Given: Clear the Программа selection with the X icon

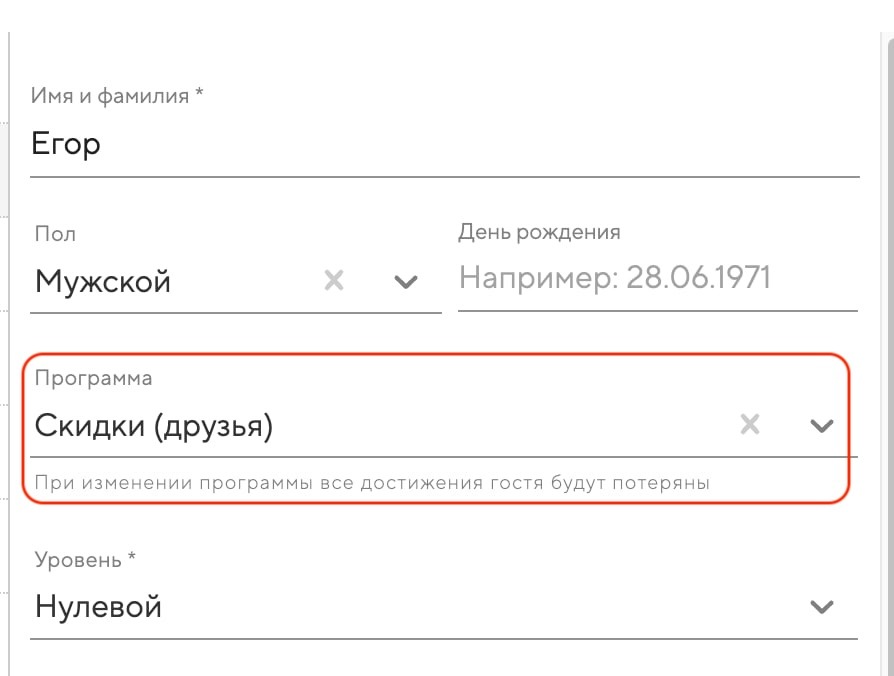Looking at the screenshot, I should [x=749, y=425].
